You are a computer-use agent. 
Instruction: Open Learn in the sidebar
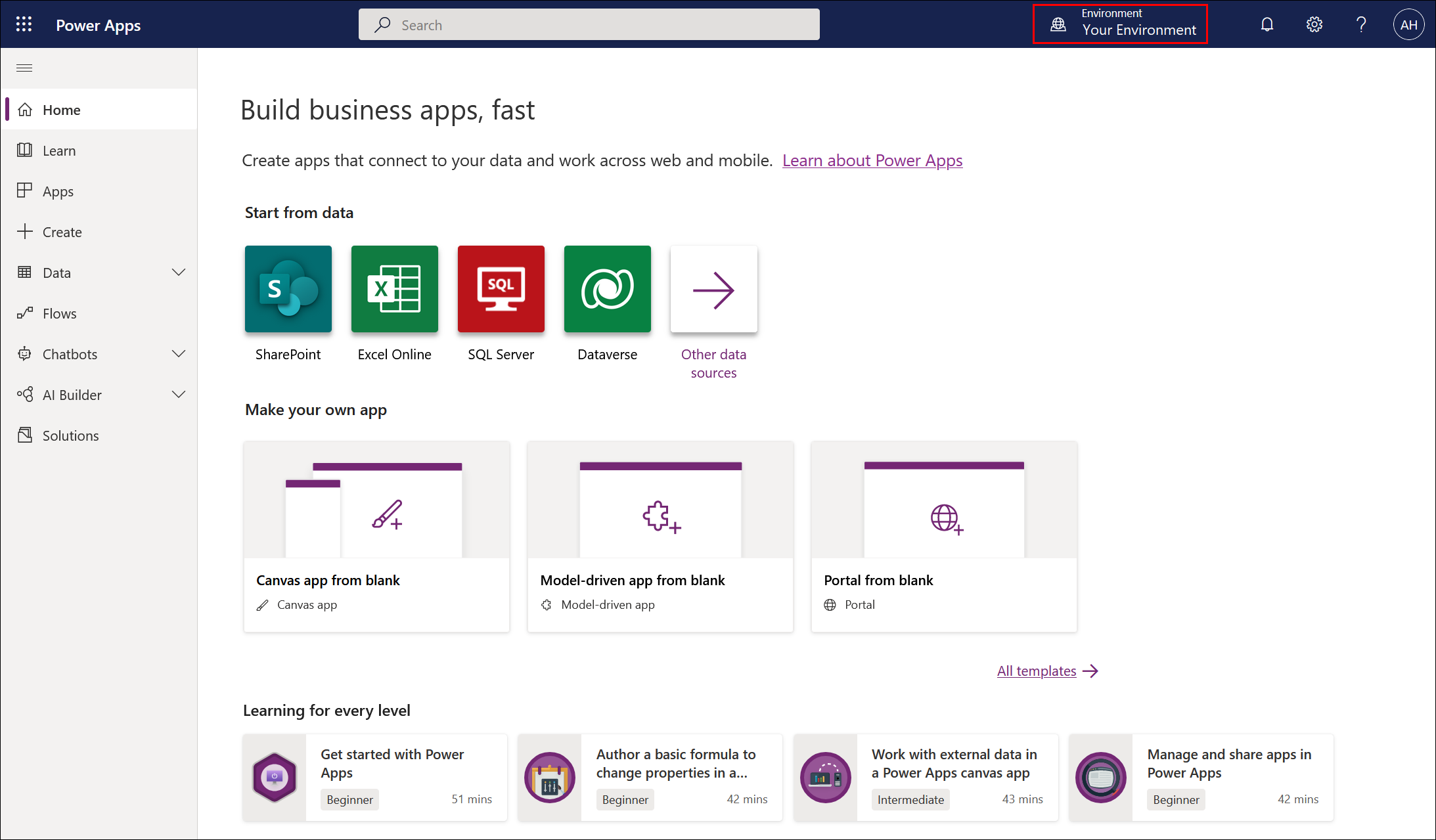[99, 150]
